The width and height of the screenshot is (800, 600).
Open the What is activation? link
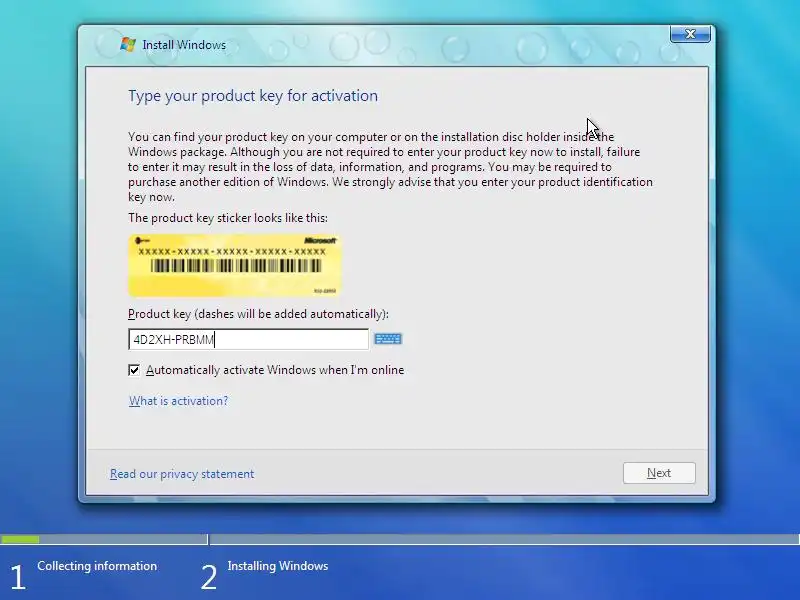[179, 401]
